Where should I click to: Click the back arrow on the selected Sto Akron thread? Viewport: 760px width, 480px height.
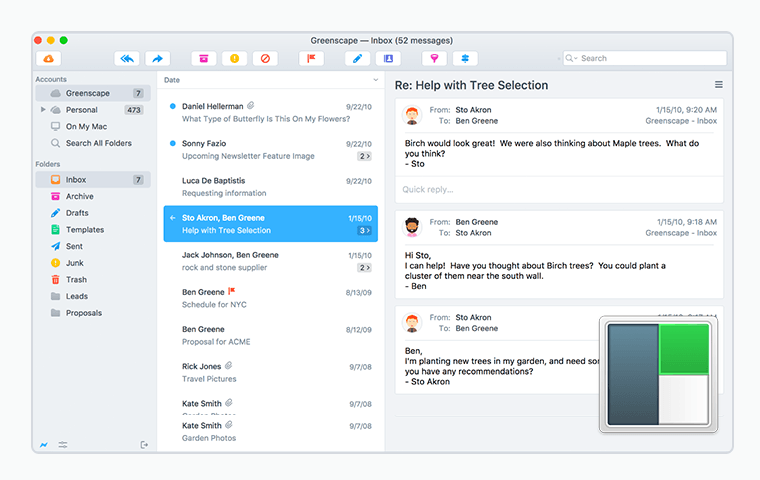tap(173, 218)
